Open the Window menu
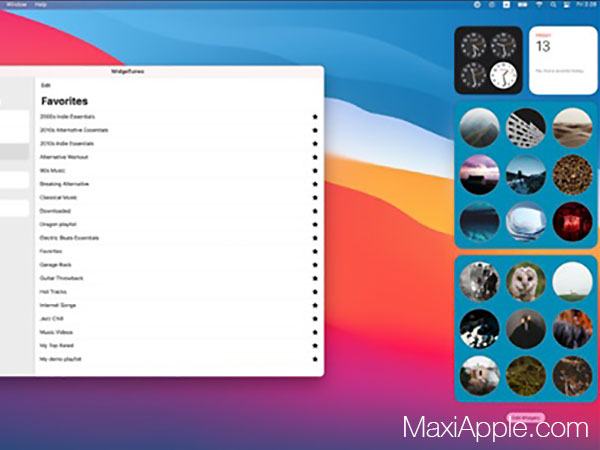The image size is (600, 450). [x=16, y=5]
